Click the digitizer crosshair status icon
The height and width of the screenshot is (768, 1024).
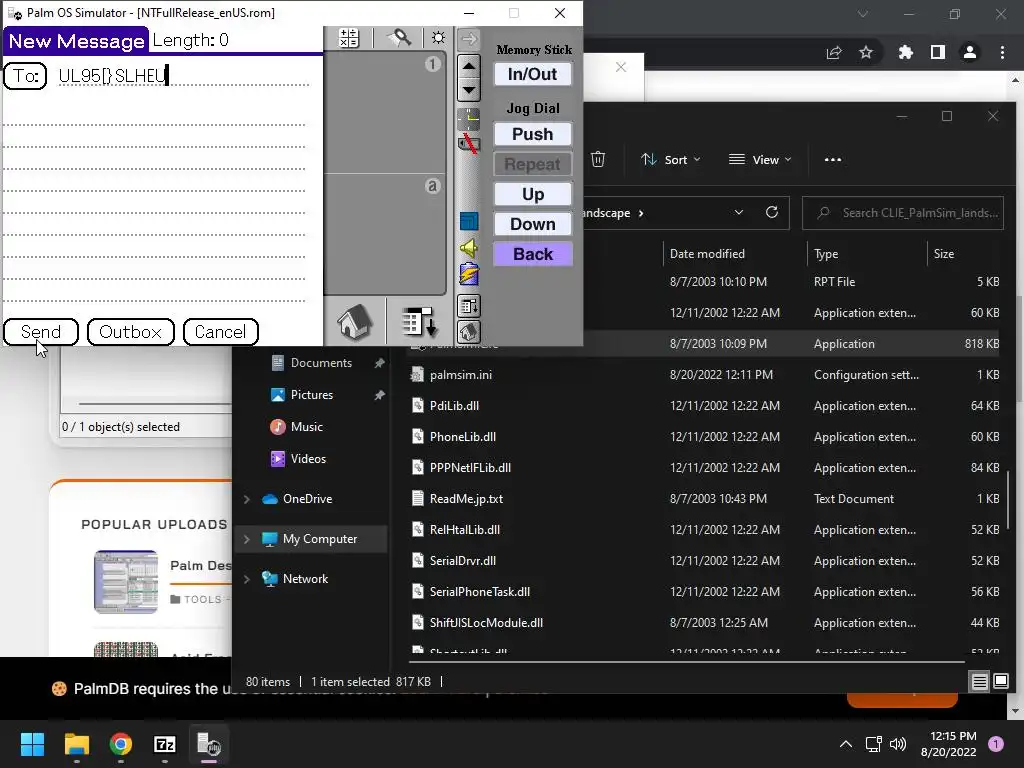point(469,118)
